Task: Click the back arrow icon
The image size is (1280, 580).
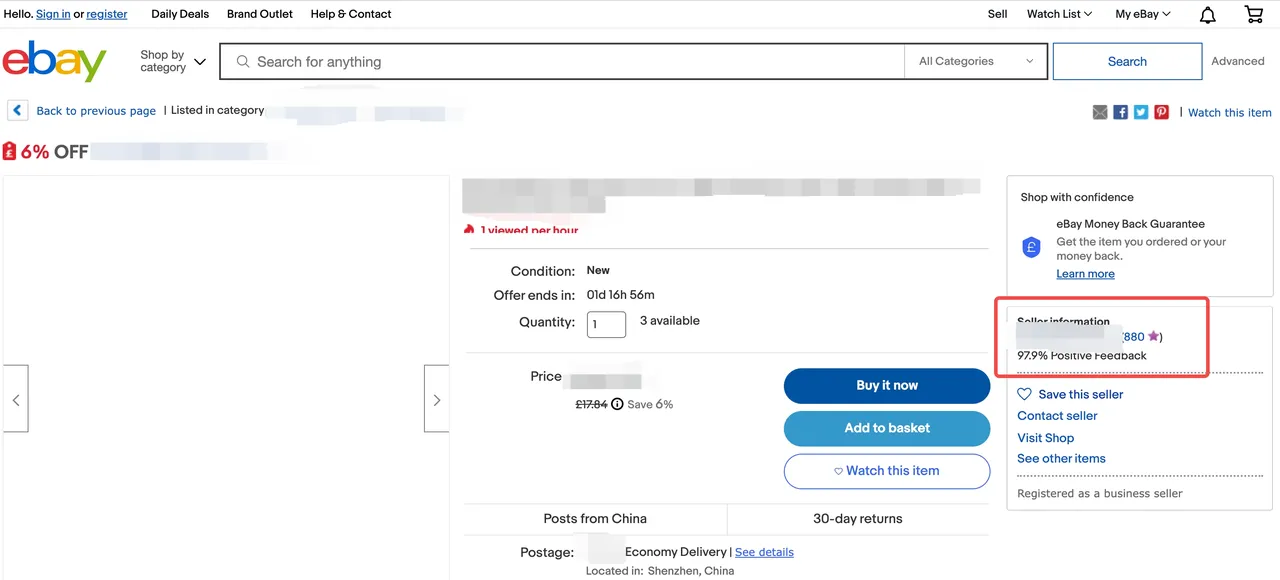Action: click(x=17, y=110)
